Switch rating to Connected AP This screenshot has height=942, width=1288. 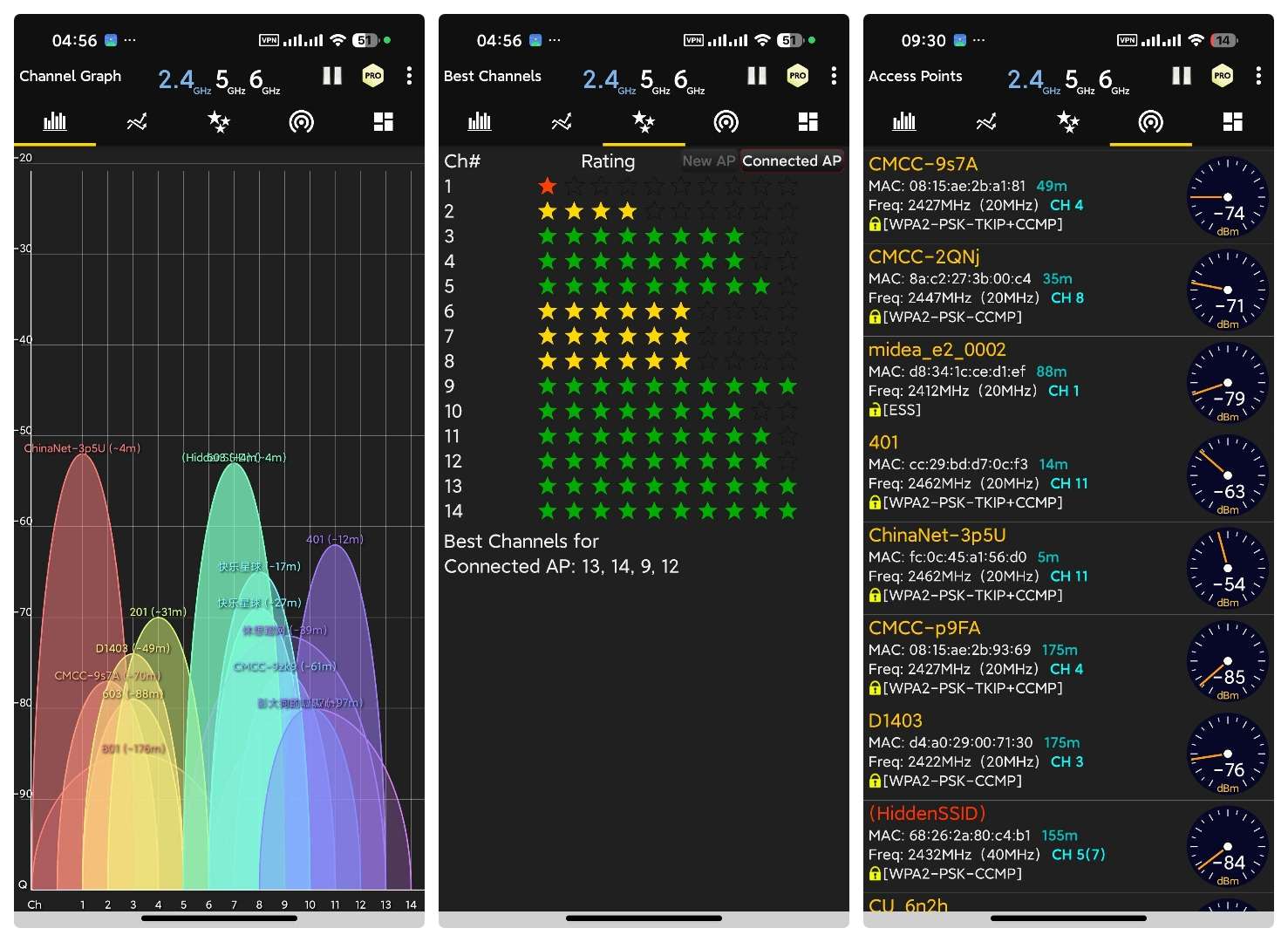792,160
